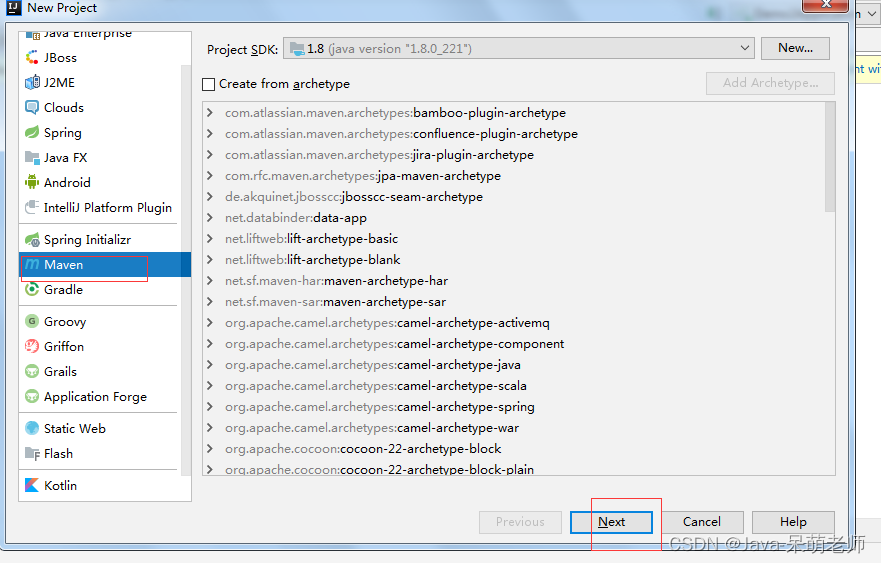Click the Grails icon
The width and height of the screenshot is (881, 563).
(32, 371)
